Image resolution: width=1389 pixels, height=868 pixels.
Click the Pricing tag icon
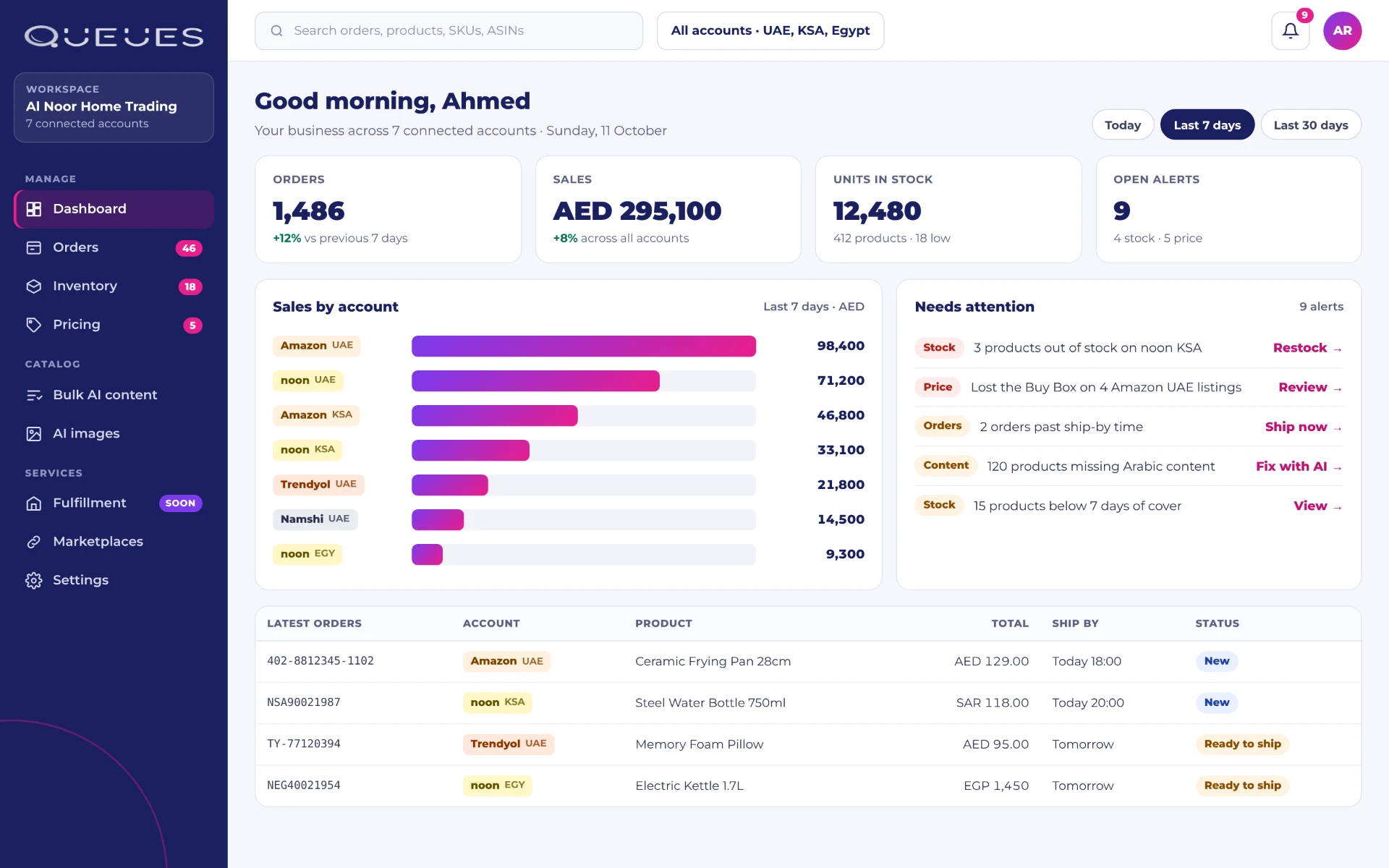coord(34,324)
